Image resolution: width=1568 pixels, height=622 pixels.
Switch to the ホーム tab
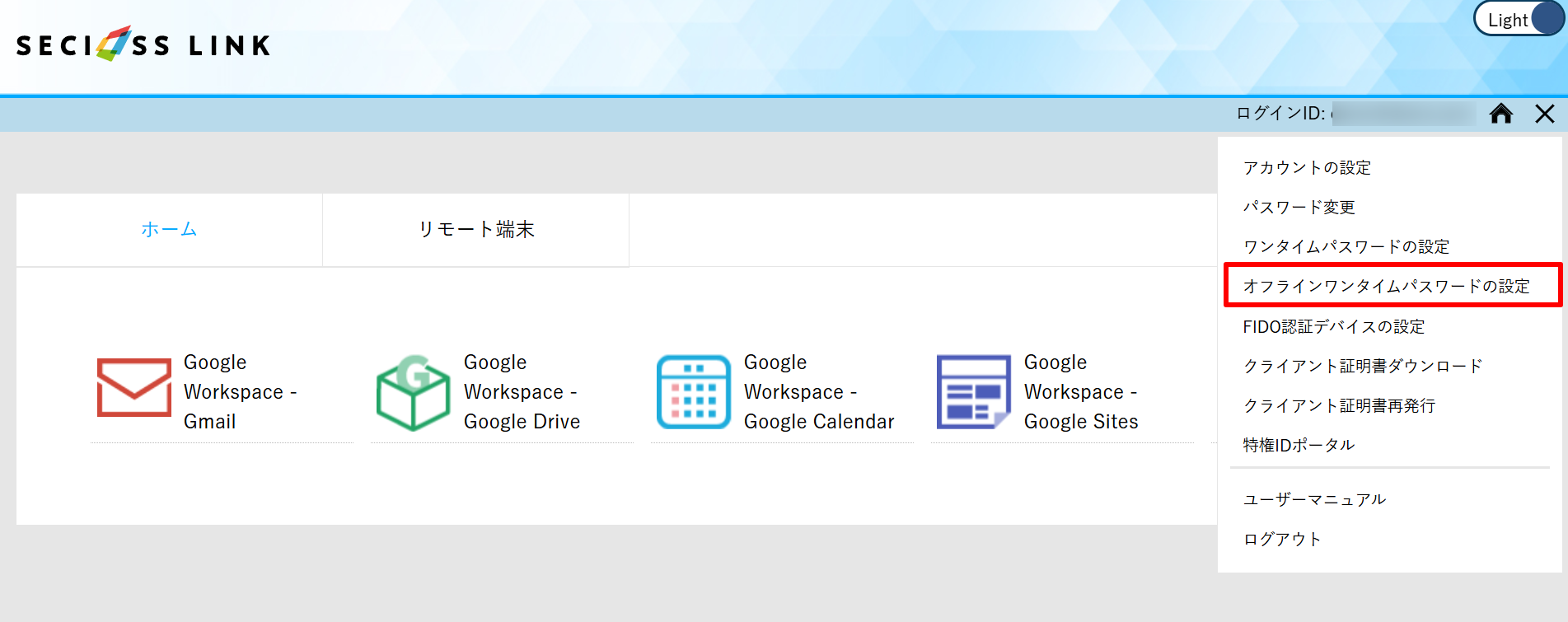click(169, 230)
